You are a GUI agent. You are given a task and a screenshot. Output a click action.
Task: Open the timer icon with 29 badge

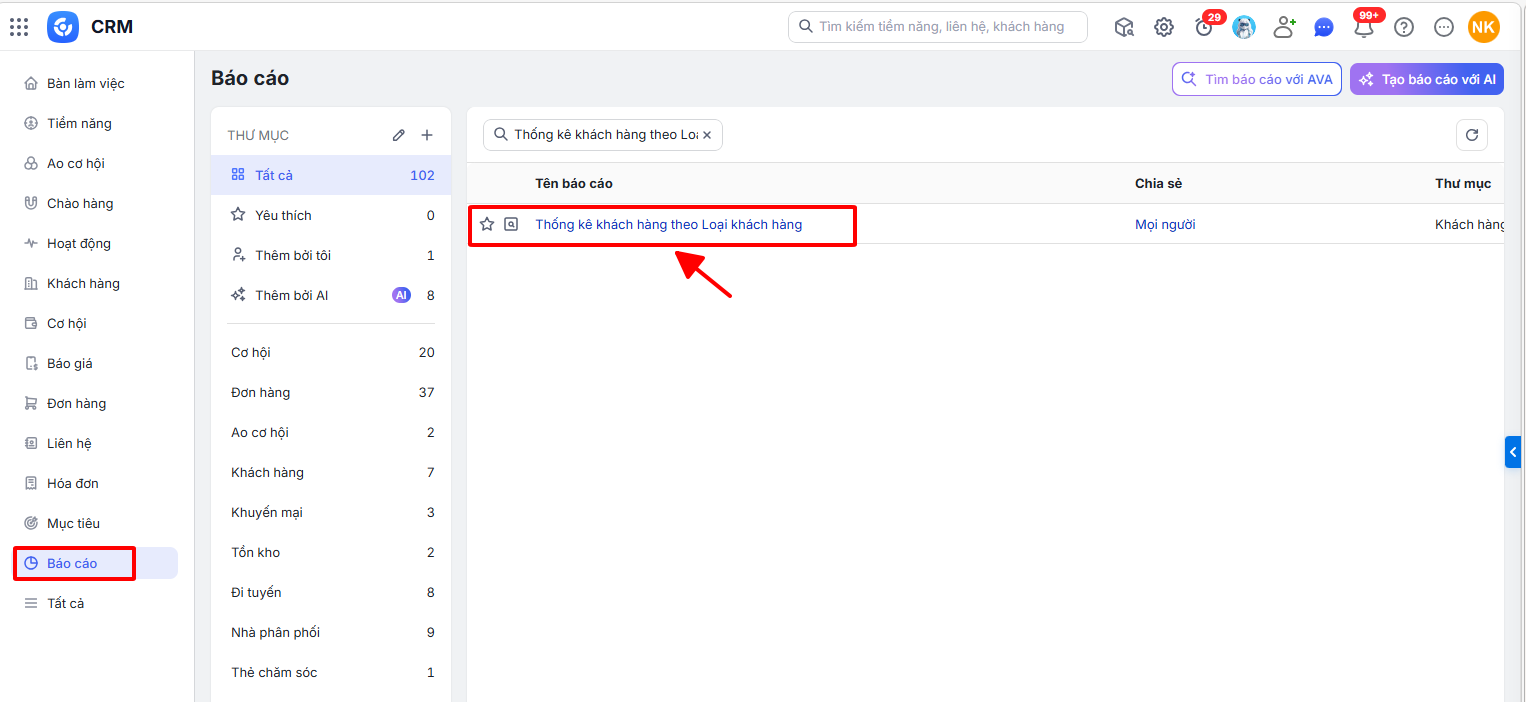(1204, 27)
